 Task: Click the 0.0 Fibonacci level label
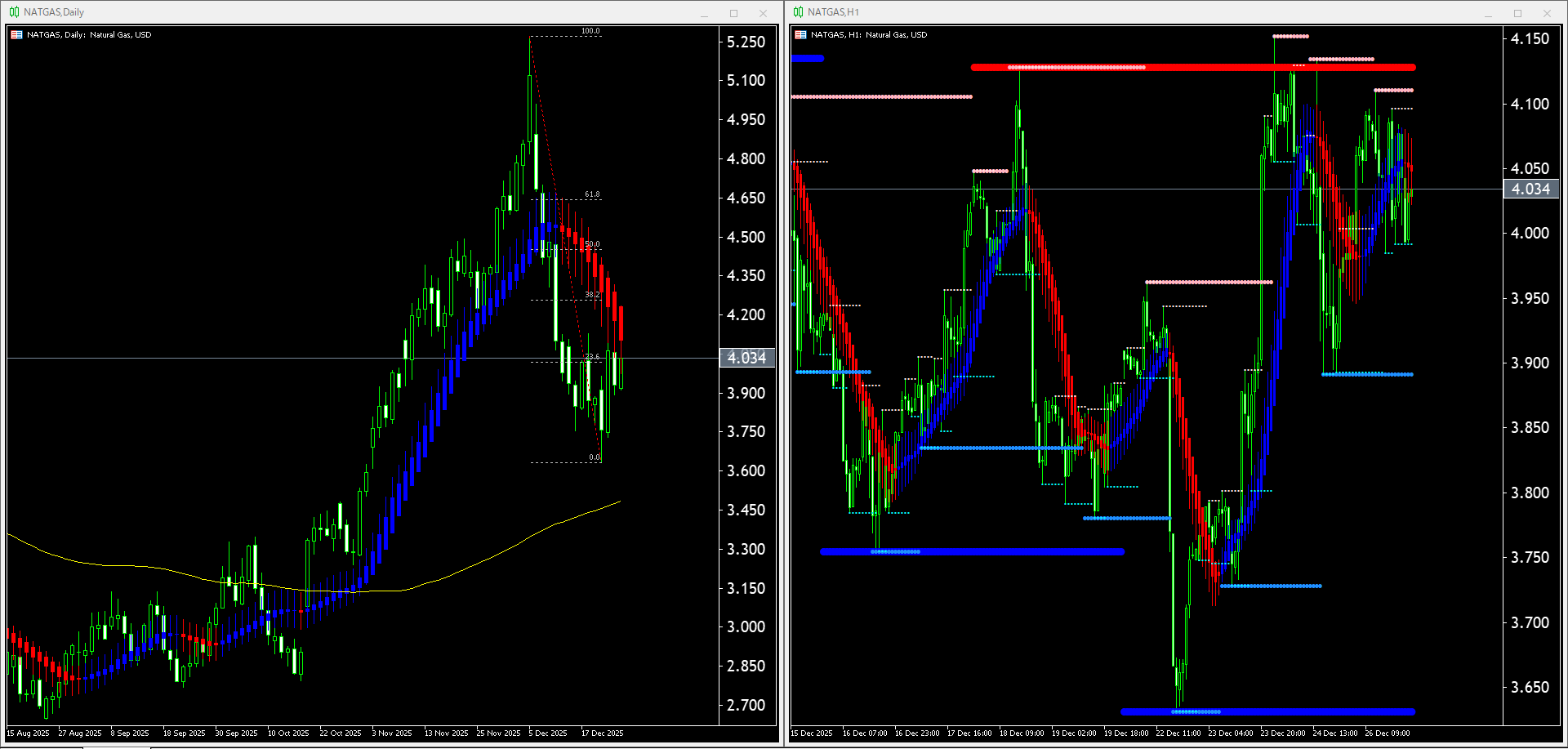click(595, 457)
